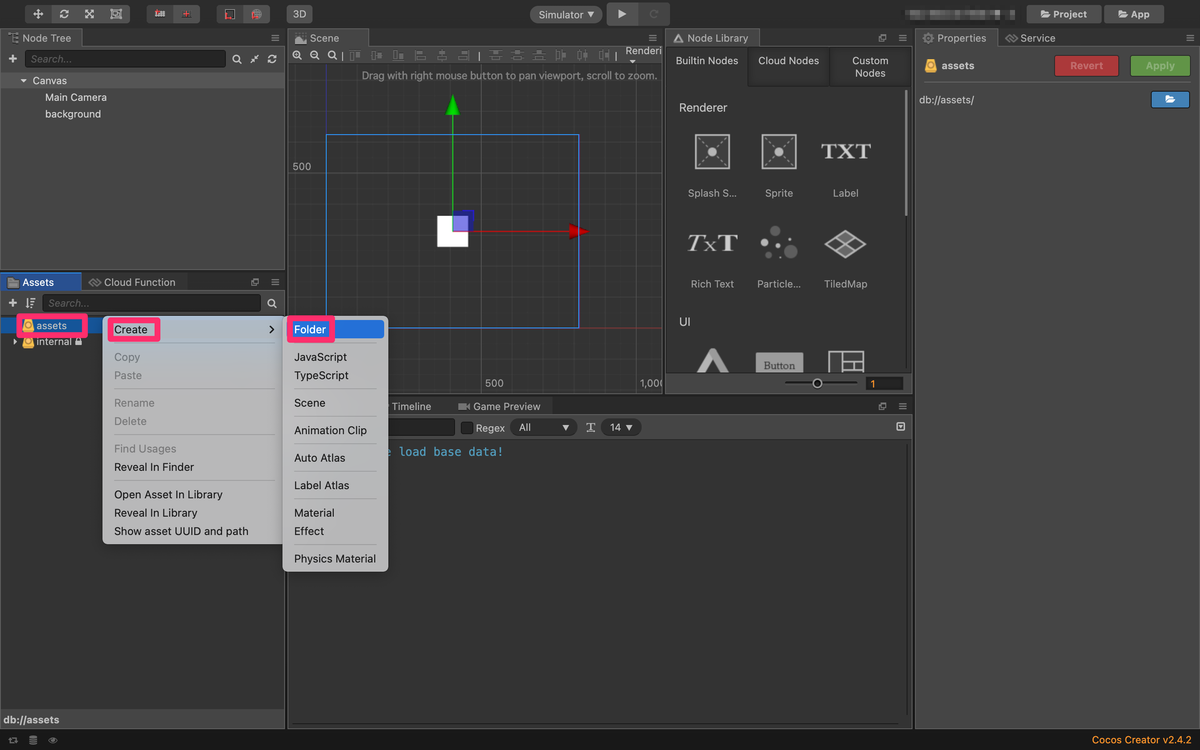This screenshot has width=1200, height=750.
Task: Open the Rendering mode dropdown in Scene
Action: 643,55
